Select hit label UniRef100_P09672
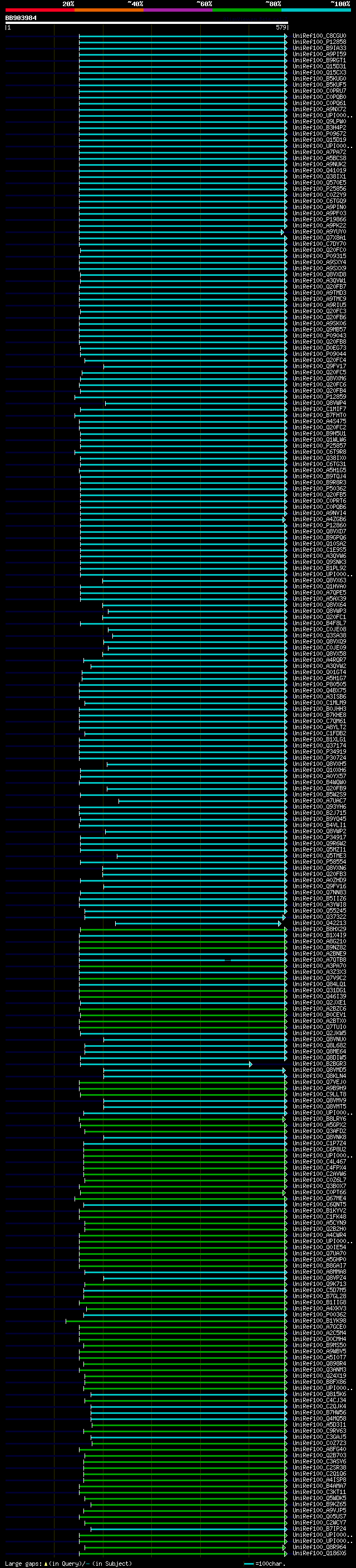 [319, 134]
